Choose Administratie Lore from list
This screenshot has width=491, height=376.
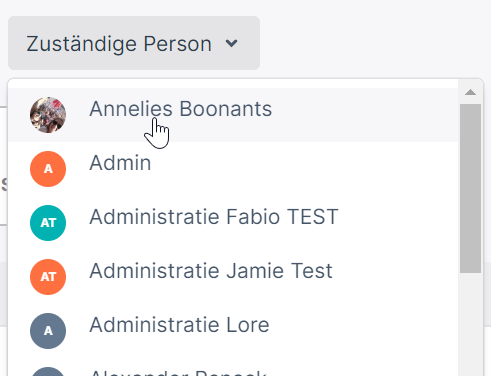233,331
